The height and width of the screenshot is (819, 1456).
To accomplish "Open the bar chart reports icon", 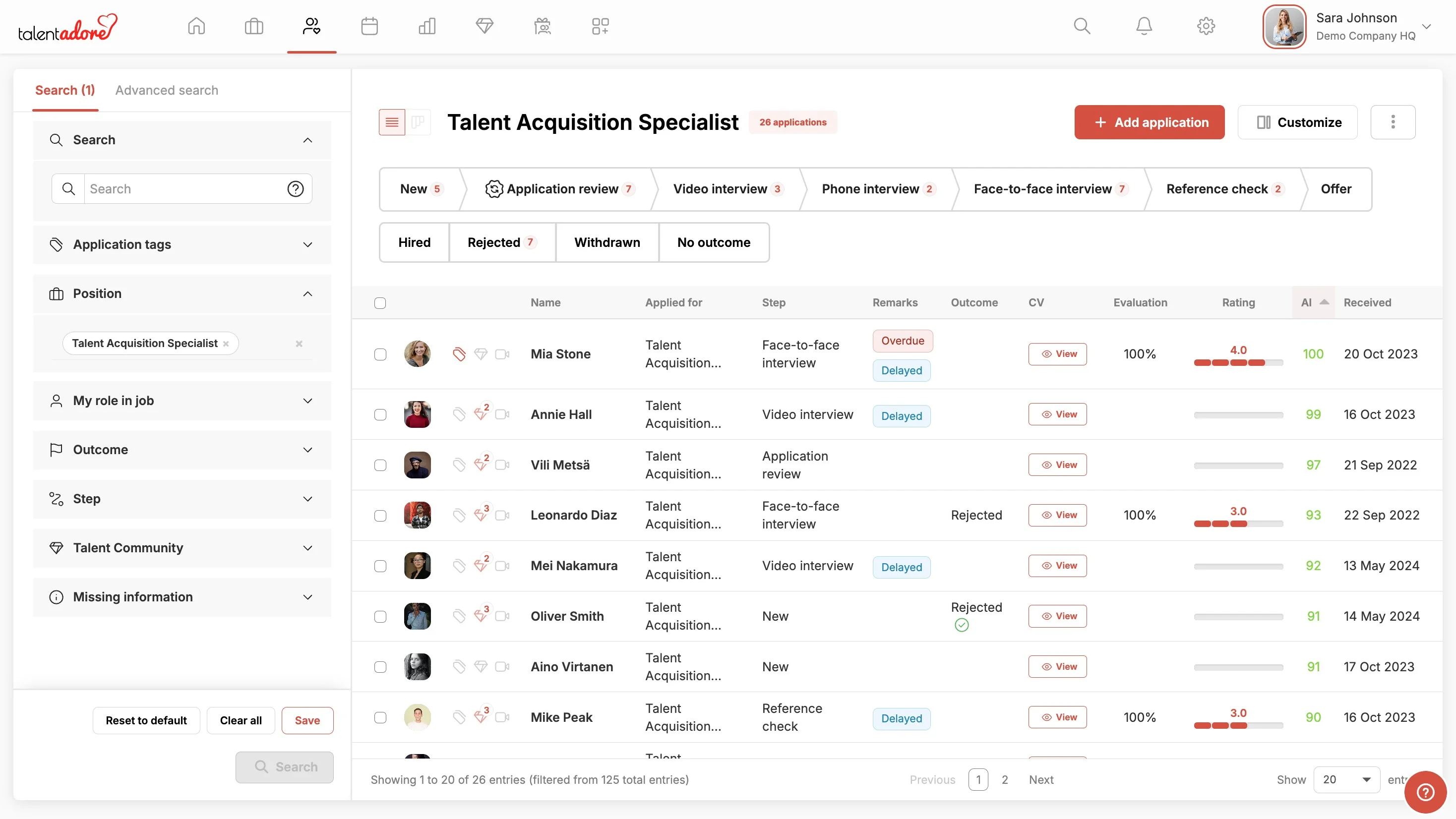I will (427, 26).
